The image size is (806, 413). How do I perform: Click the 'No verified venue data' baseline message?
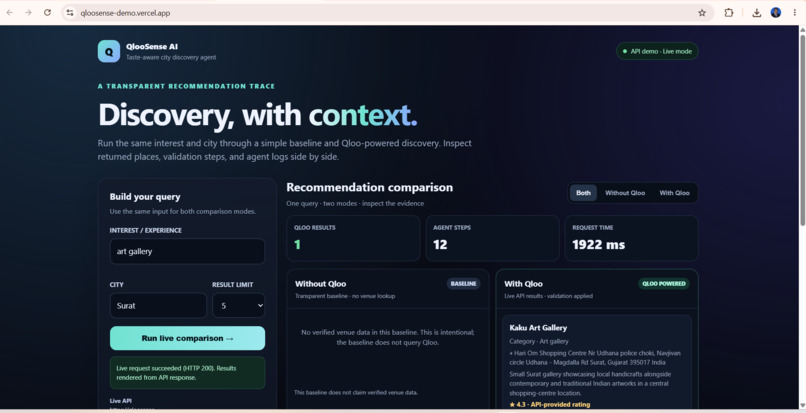pyautogui.click(x=388, y=337)
